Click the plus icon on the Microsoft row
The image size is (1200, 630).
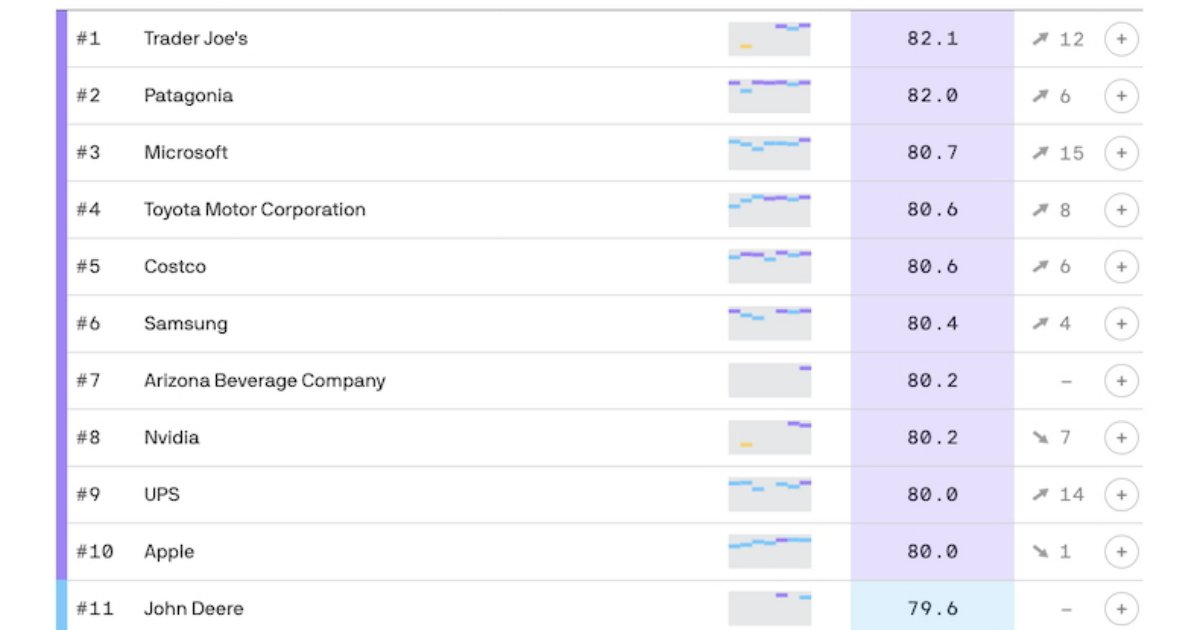coord(1121,153)
